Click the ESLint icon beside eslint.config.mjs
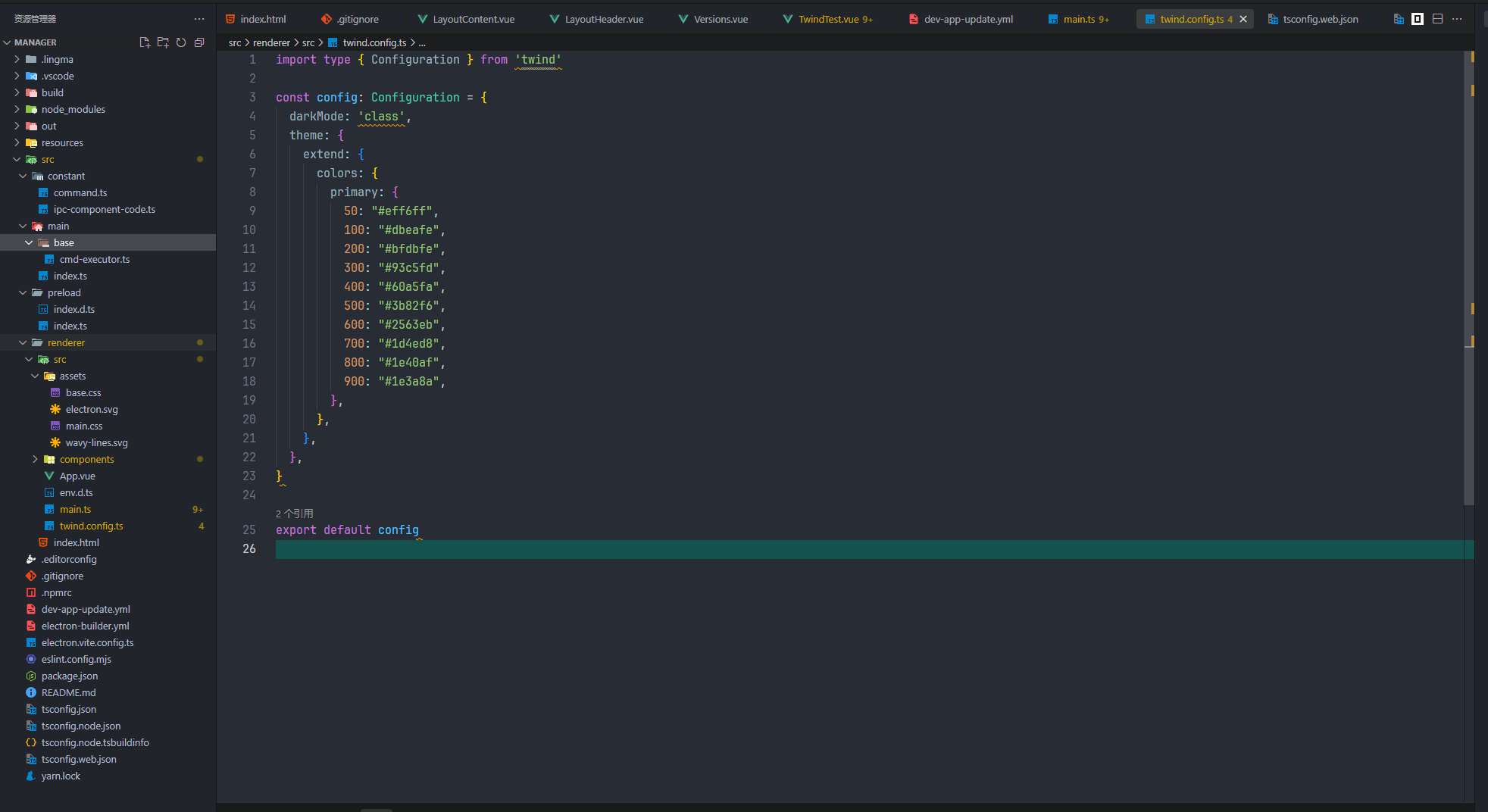This screenshot has width=1488, height=812. click(31, 659)
